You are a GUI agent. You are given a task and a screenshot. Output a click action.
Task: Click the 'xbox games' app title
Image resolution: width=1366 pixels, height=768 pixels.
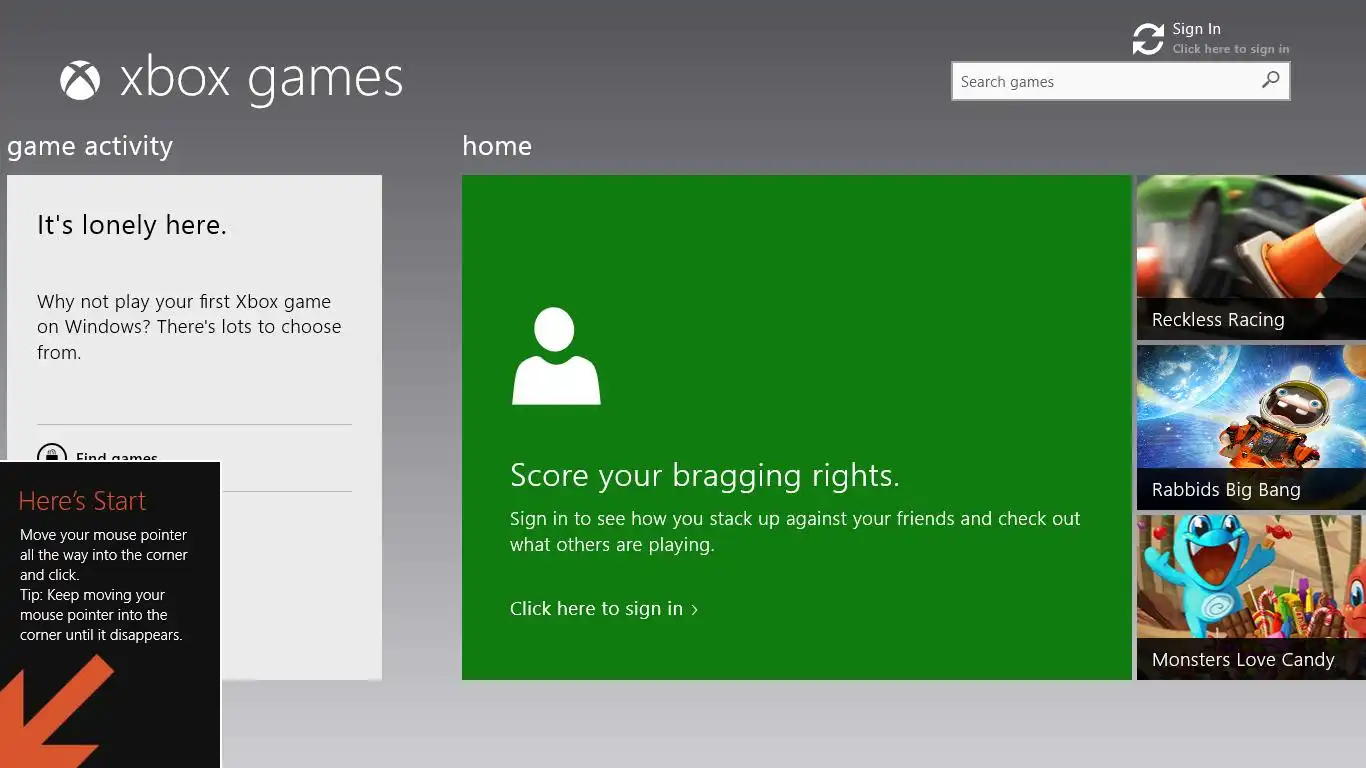[x=261, y=79]
